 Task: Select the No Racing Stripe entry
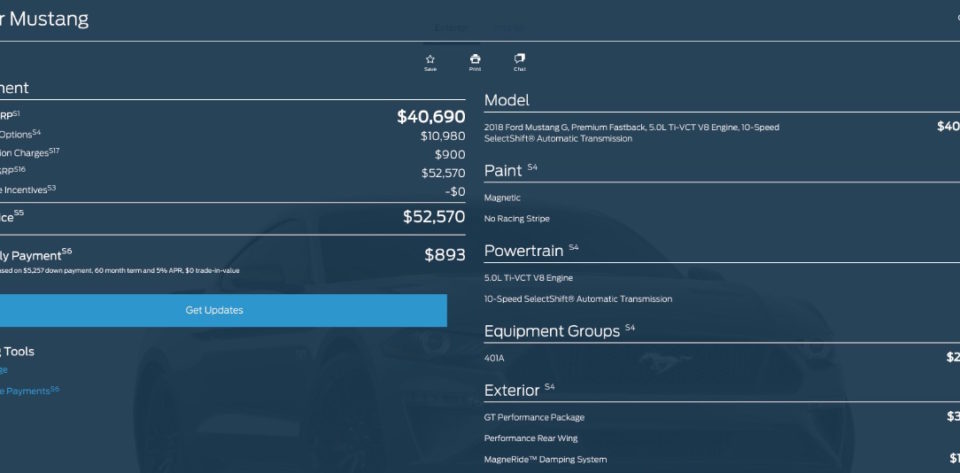(517, 218)
